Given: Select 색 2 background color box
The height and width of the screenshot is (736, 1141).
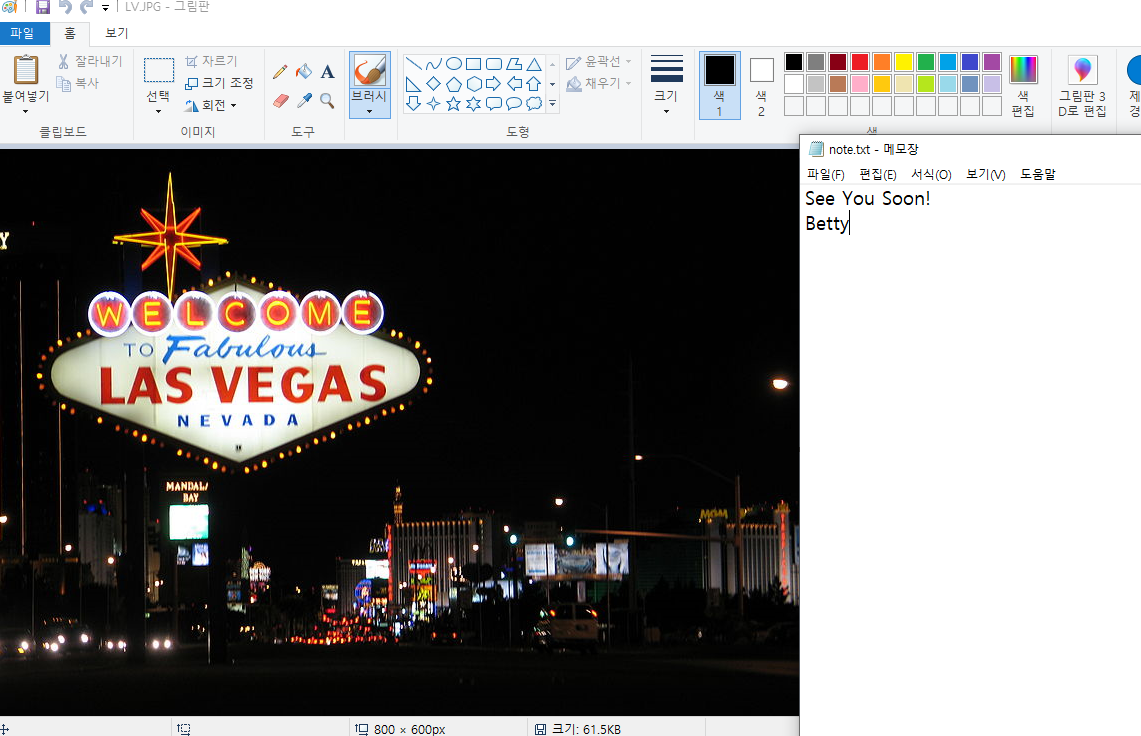Looking at the screenshot, I should click(761, 85).
